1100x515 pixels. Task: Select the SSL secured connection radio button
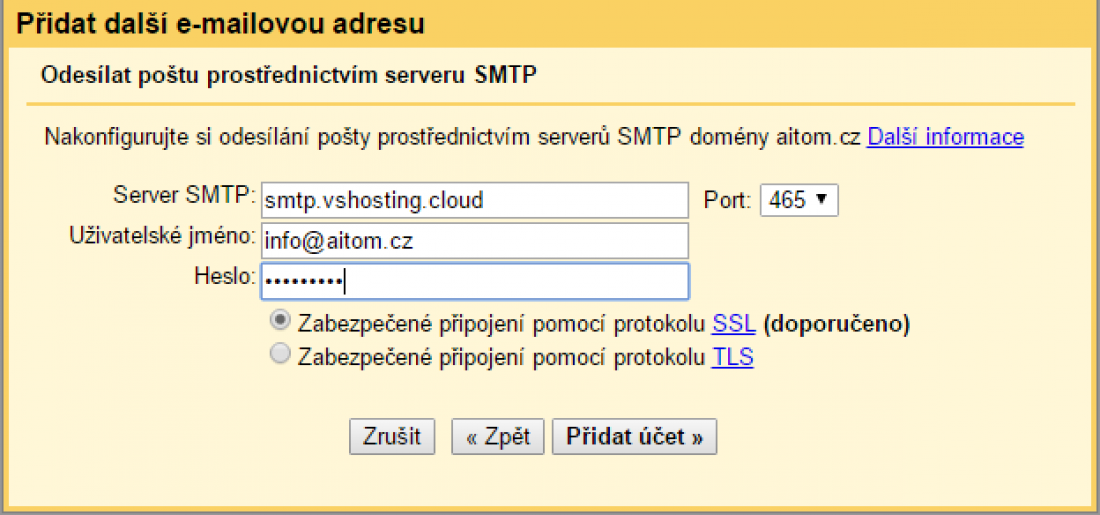tap(281, 322)
